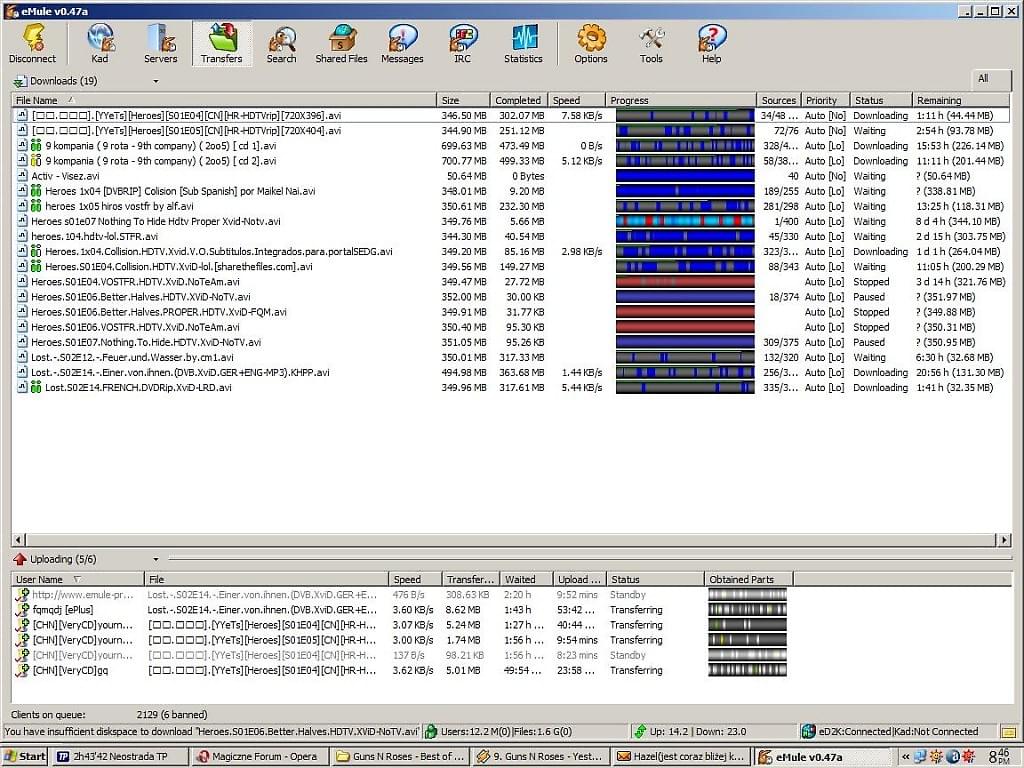Select Heroes.S01E07.Nothing.To.Hide.HDTV.XviD-NoTV.avi row
Viewport: 1024px width, 768px height.
tap(511, 342)
